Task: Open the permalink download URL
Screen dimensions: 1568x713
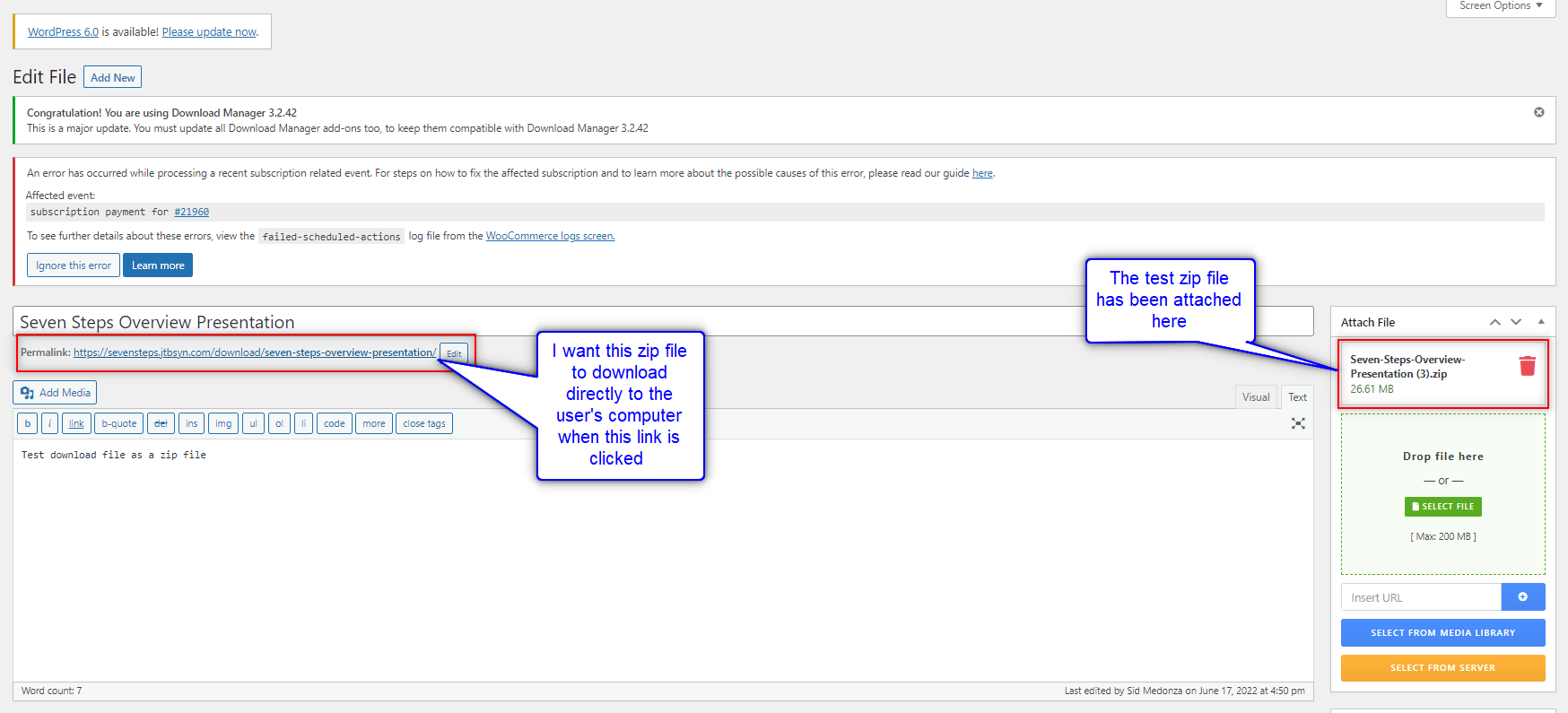Action: [255, 352]
